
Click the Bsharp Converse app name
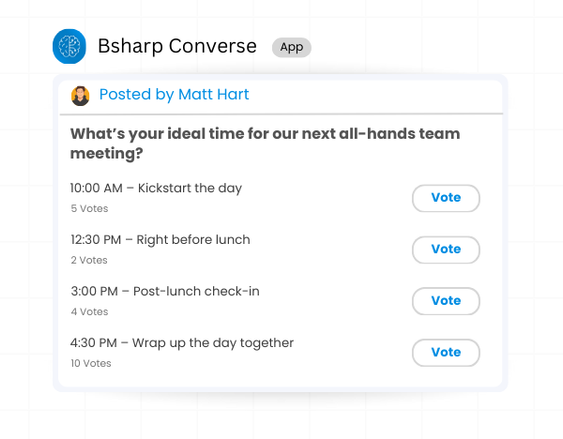tap(177, 46)
